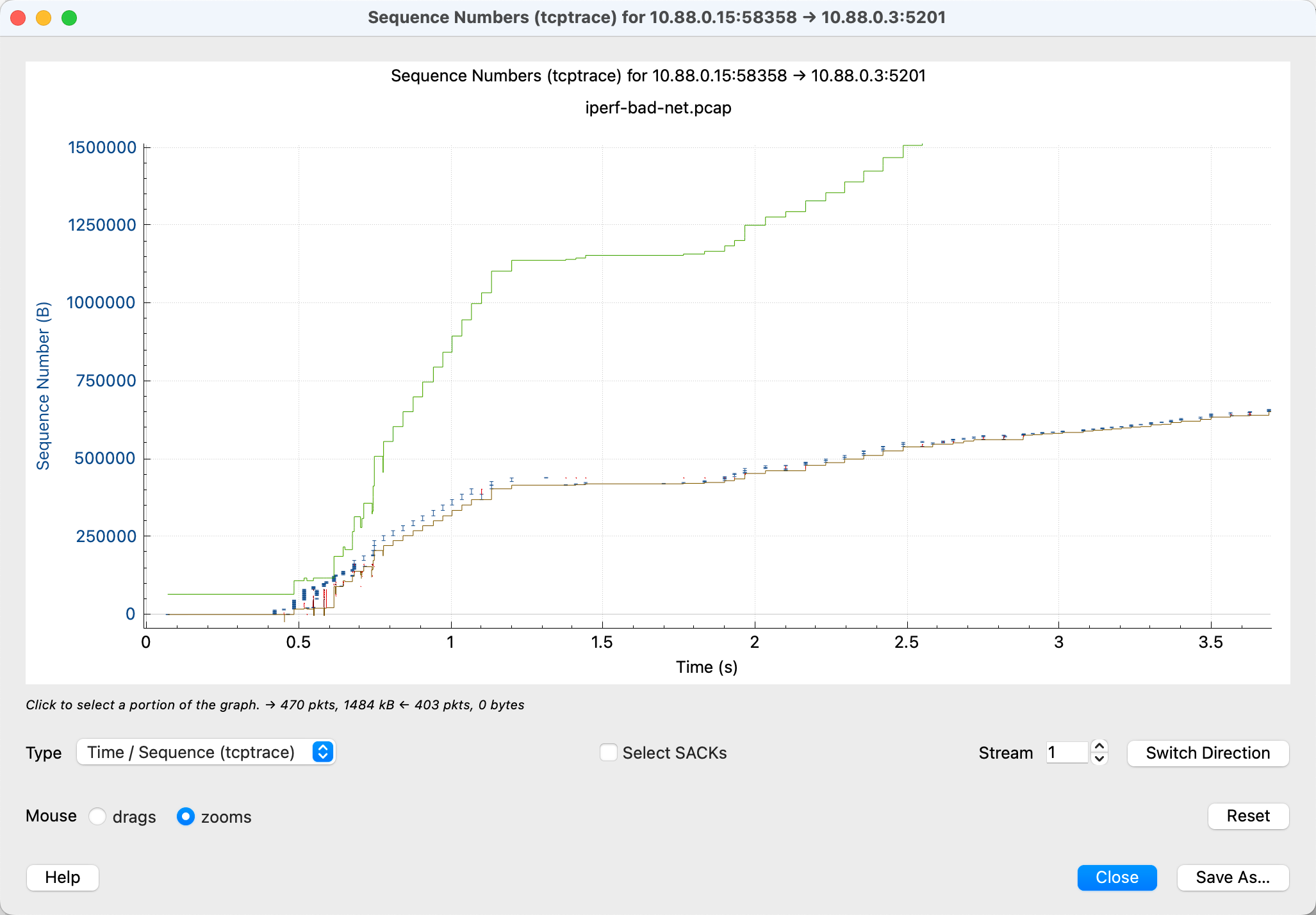Click the Stream number input field

pyautogui.click(x=1066, y=752)
